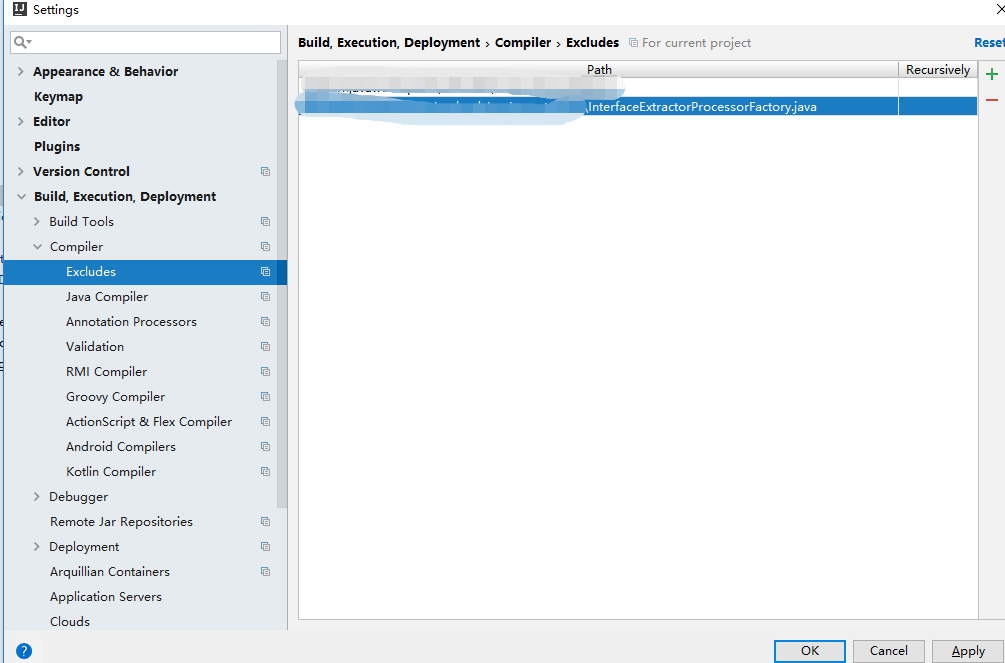Viewport: 1005px width, 663px height.
Task: Click project-level icon beside Version Control
Action: point(265,172)
